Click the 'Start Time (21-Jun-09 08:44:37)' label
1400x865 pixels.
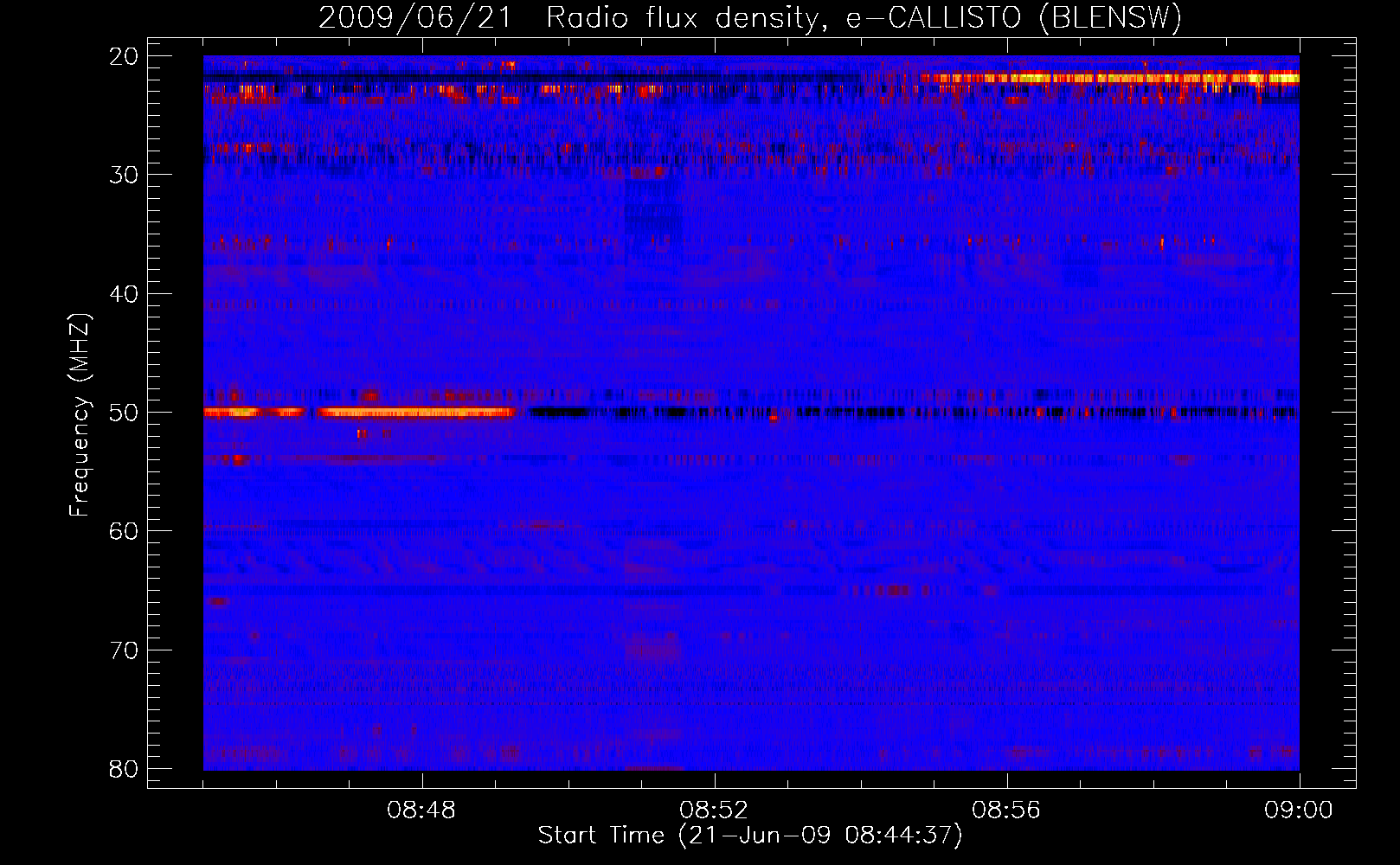click(750, 836)
